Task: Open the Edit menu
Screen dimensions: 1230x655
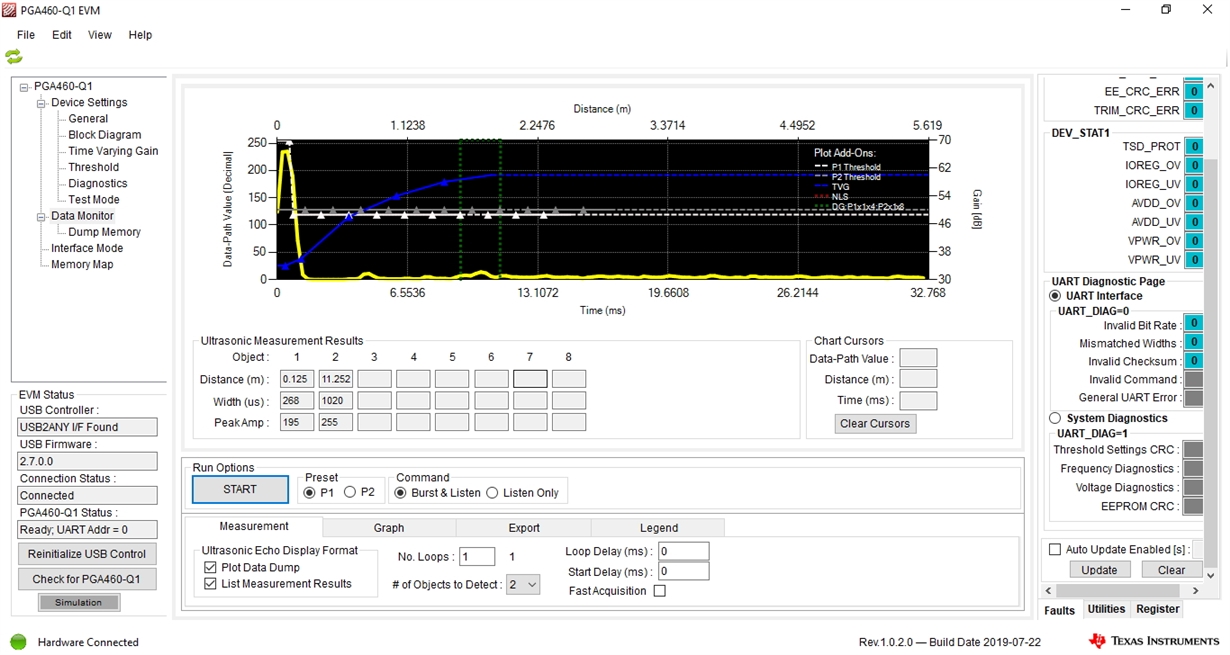Action: pos(62,35)
